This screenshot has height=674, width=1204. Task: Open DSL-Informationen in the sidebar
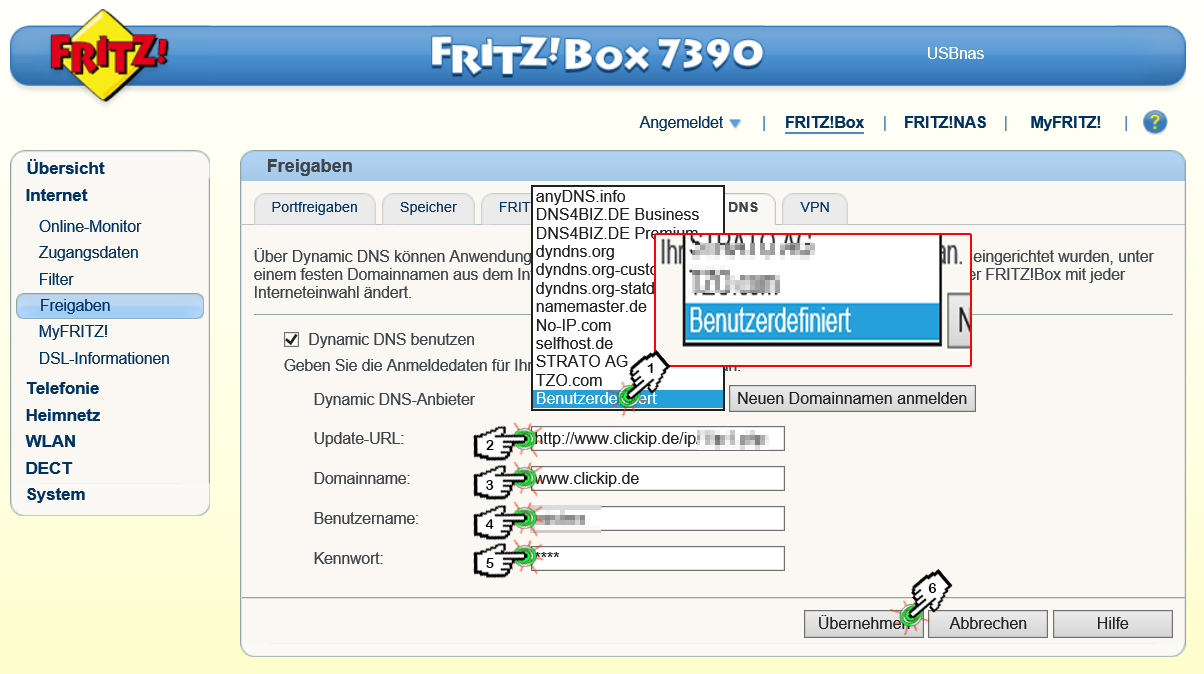click(x=104, y=358)
